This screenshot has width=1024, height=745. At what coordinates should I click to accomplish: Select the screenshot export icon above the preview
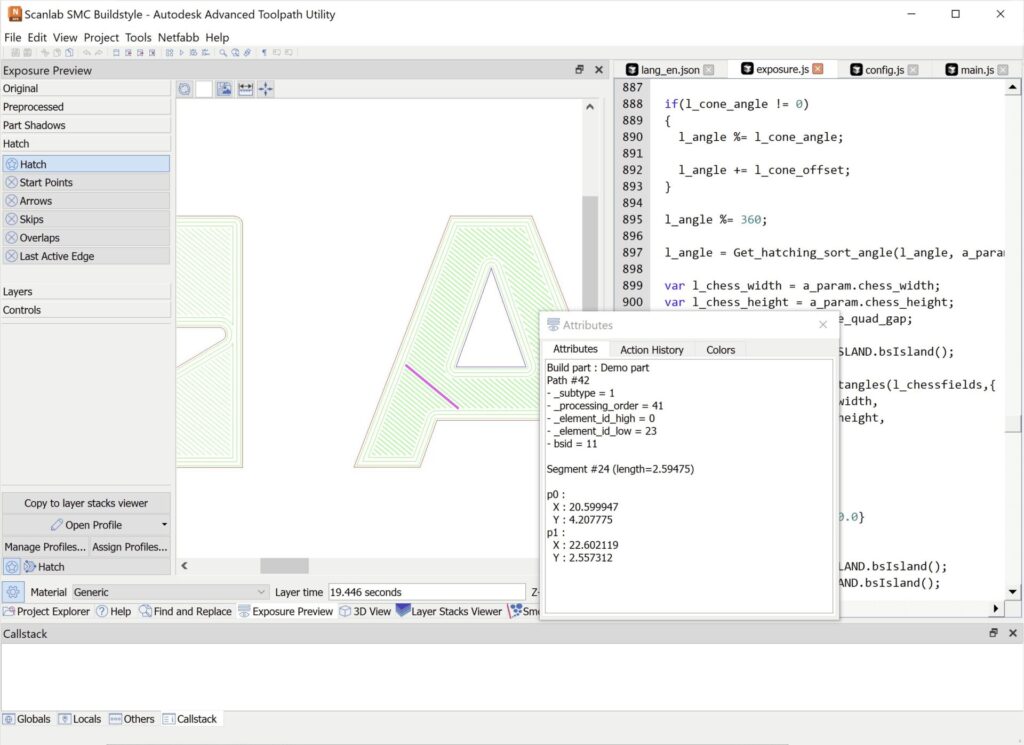[x=224, y=89]
